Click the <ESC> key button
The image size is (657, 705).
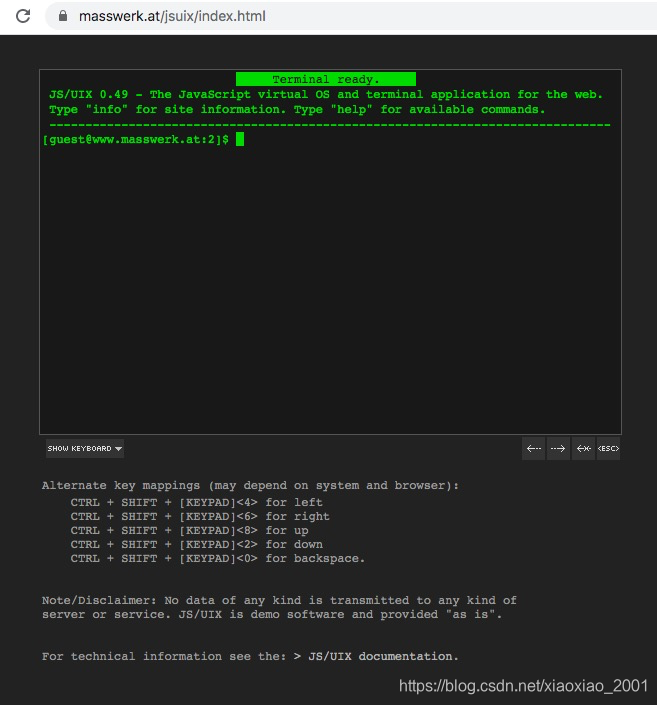pos(608,448)
